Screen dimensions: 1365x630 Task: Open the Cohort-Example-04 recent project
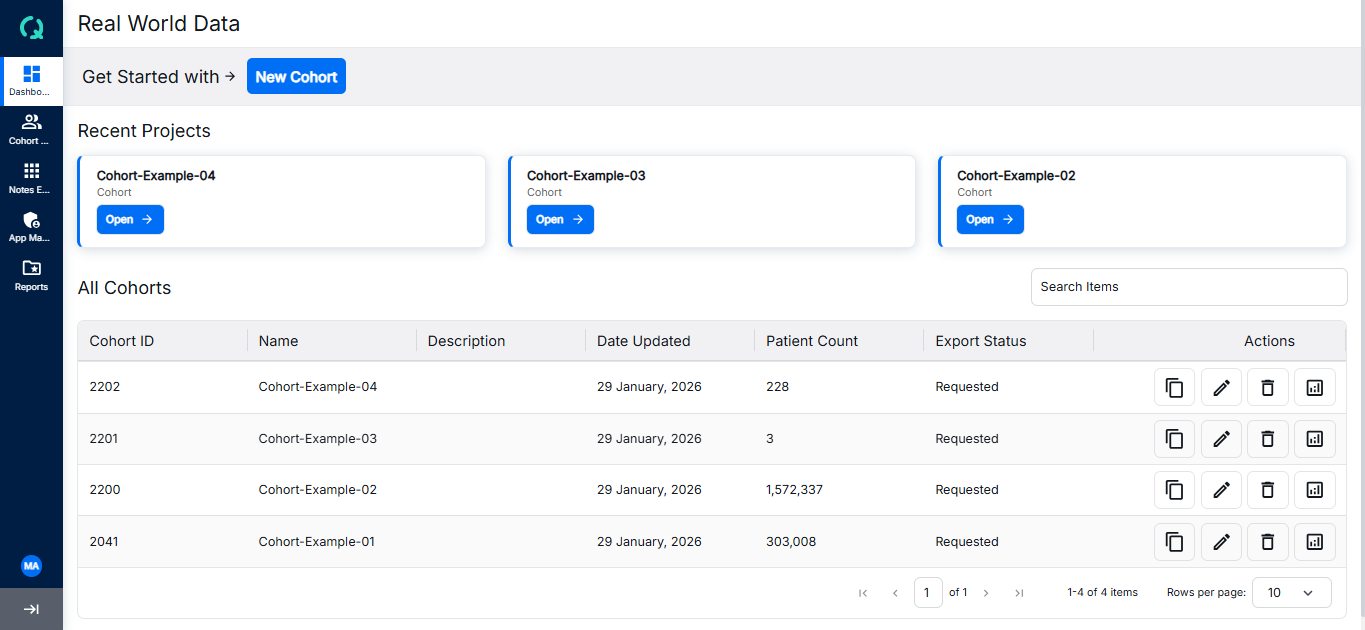(x=130, y=219)
